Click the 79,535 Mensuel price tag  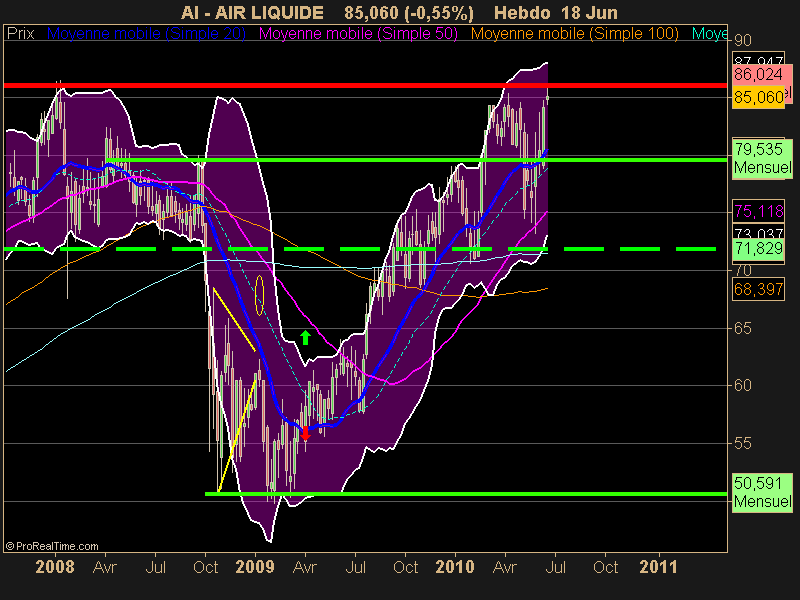pyautogui.click(x=762, y=158)
